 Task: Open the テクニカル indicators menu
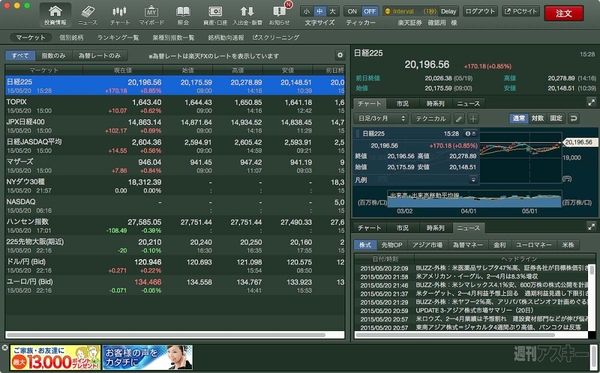click(x=431, y=119)
